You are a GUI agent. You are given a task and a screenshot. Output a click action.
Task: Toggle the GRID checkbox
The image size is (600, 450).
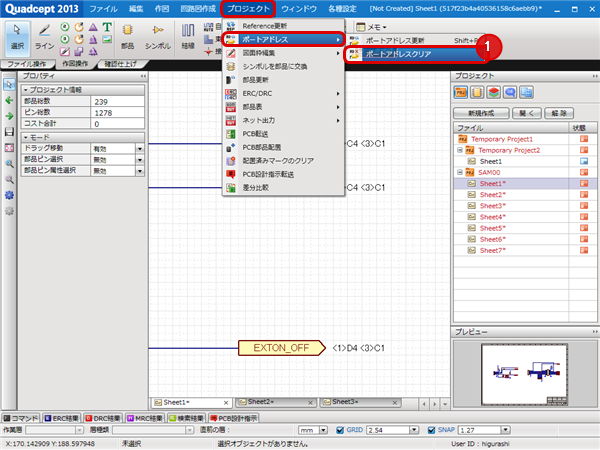click(339, 430)
